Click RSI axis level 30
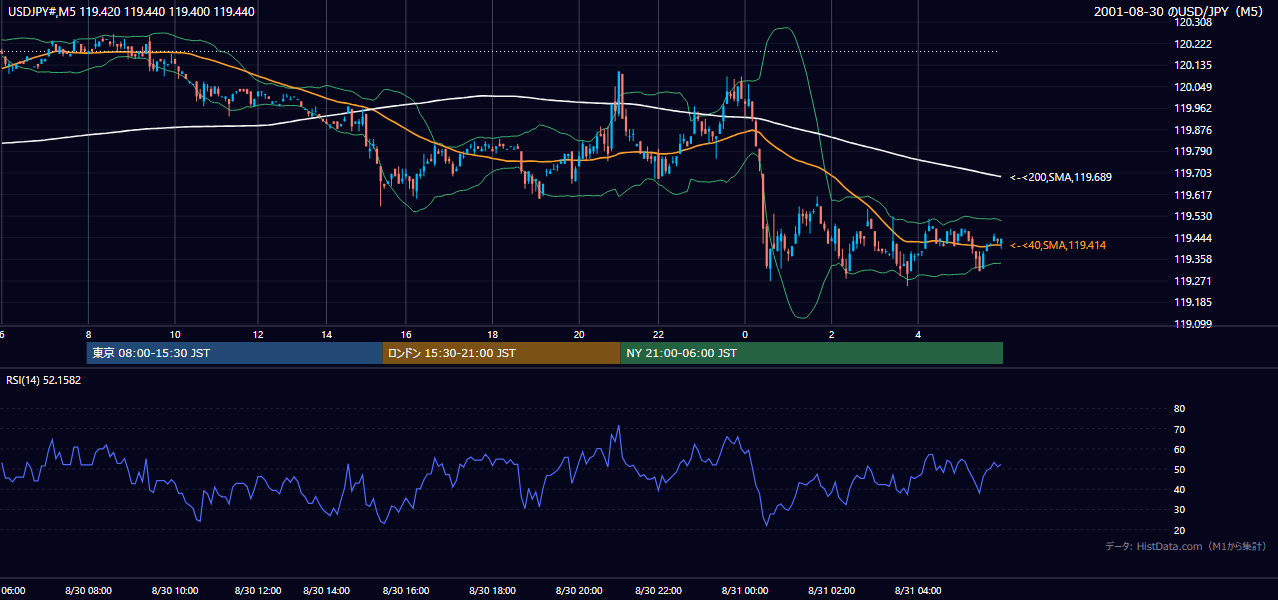The image size is (1278, 600). [x=1179, y=510]
